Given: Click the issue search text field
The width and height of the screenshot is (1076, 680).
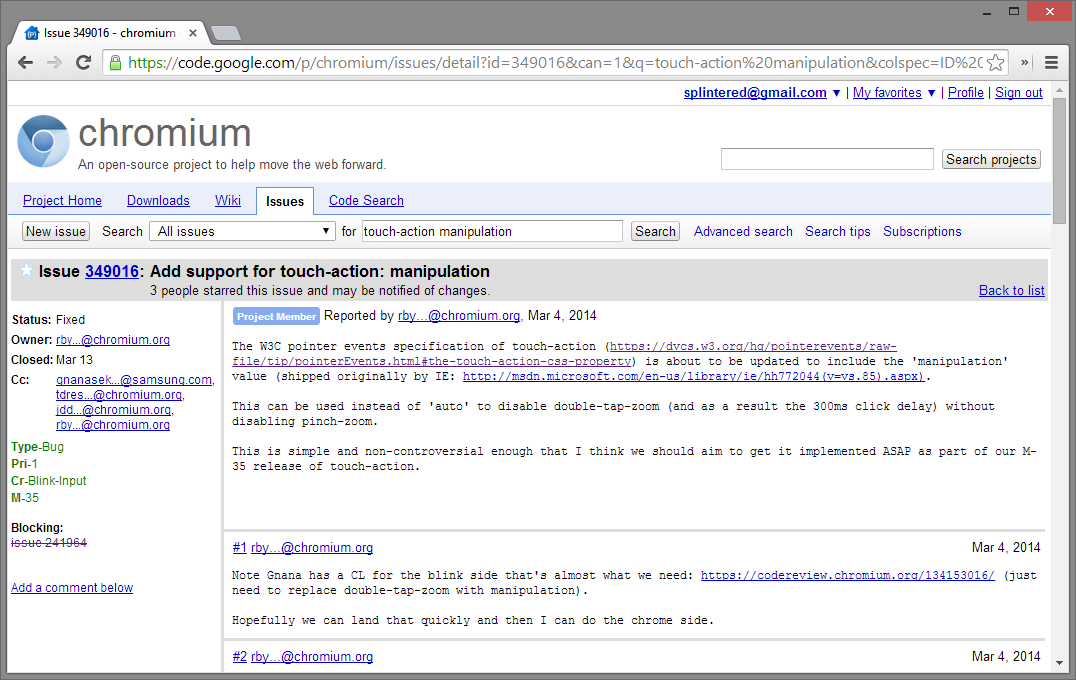Looking at the screenshot, I should tap(491, 231).
